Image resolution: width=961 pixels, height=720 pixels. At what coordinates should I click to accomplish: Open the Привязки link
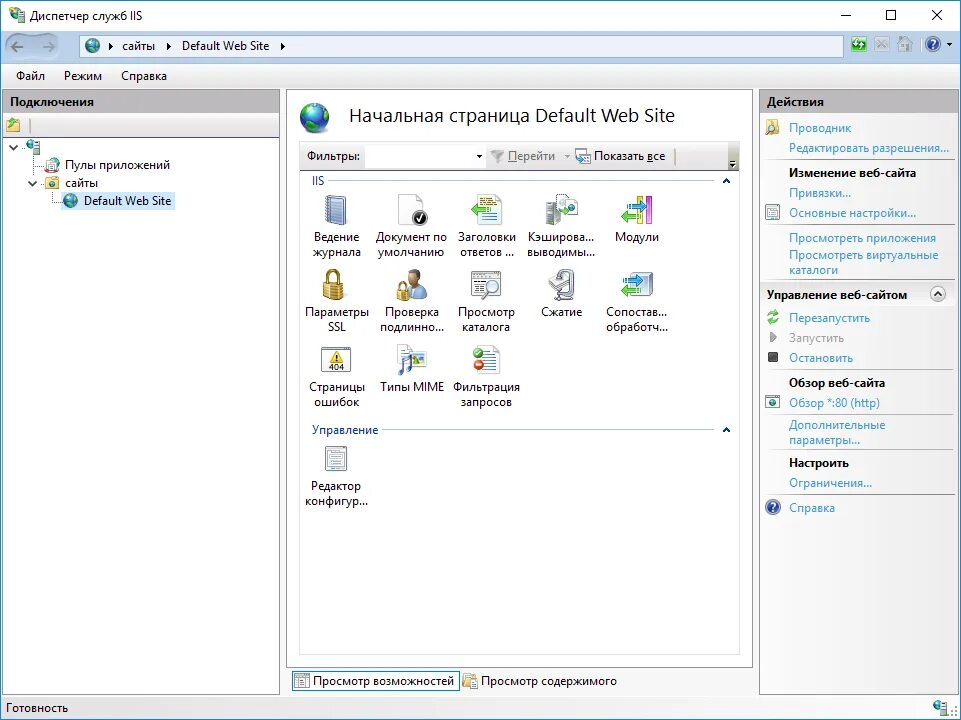[x=819, y=193]
